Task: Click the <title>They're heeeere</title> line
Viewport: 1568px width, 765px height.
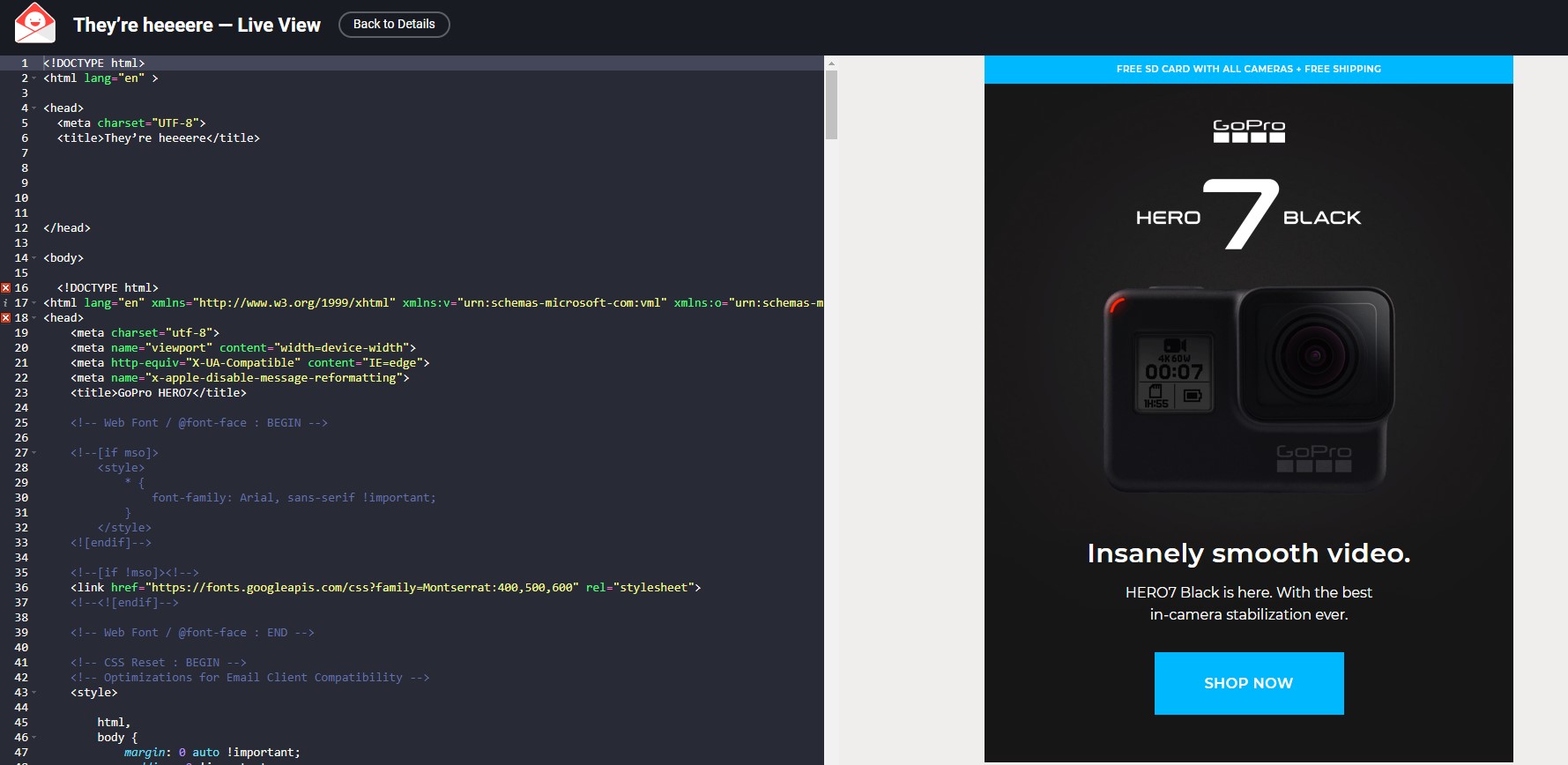Action: (159, 138)
